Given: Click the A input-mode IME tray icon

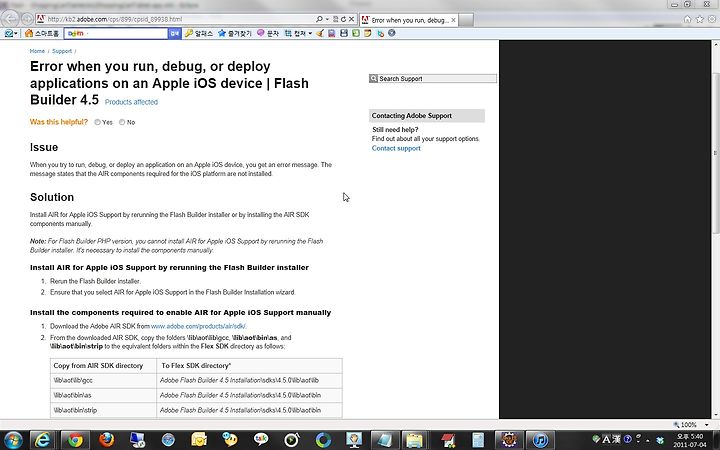Looking at the screenshot, I should pyautogui.click(x=606, y=439).
